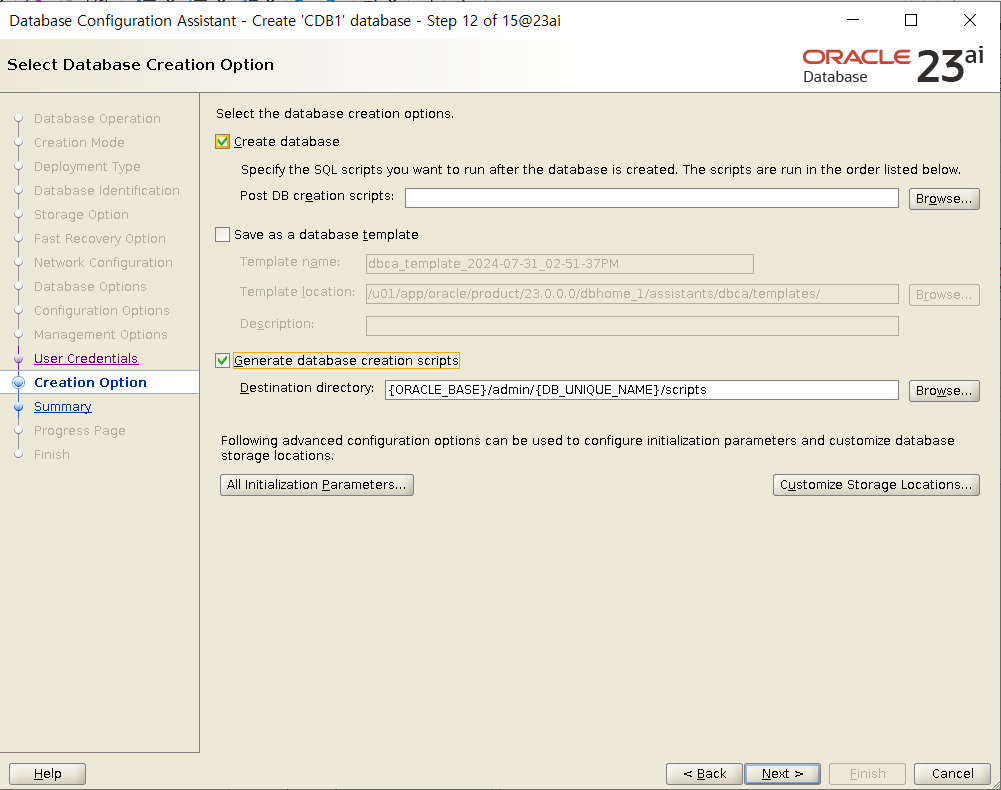Click the Database Options step text
Viewport: 1001px width, 790px height.
[x=90, y=286]
